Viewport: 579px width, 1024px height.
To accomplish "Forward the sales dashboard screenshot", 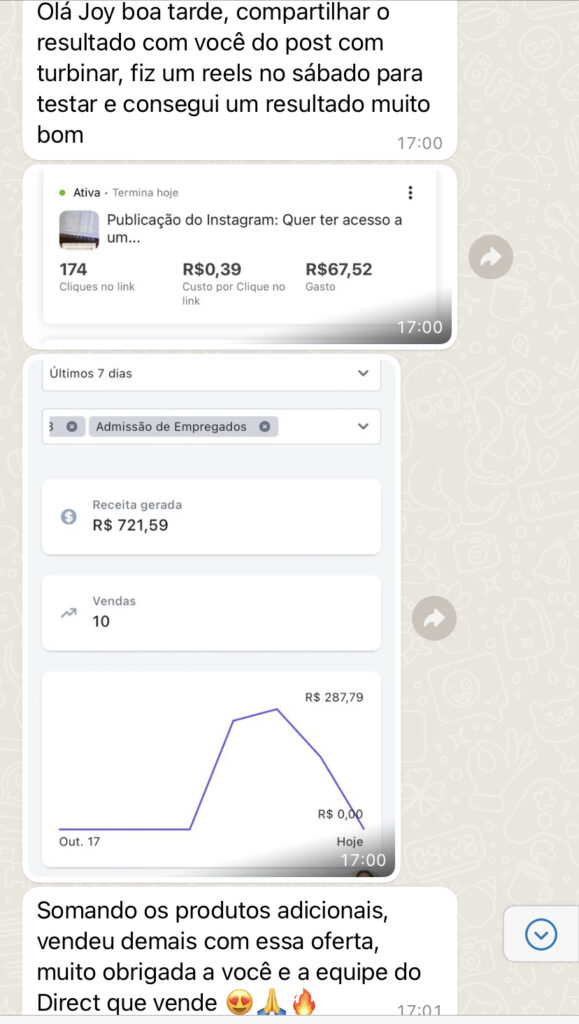I will pyautogui.click(x=434, y=617).
